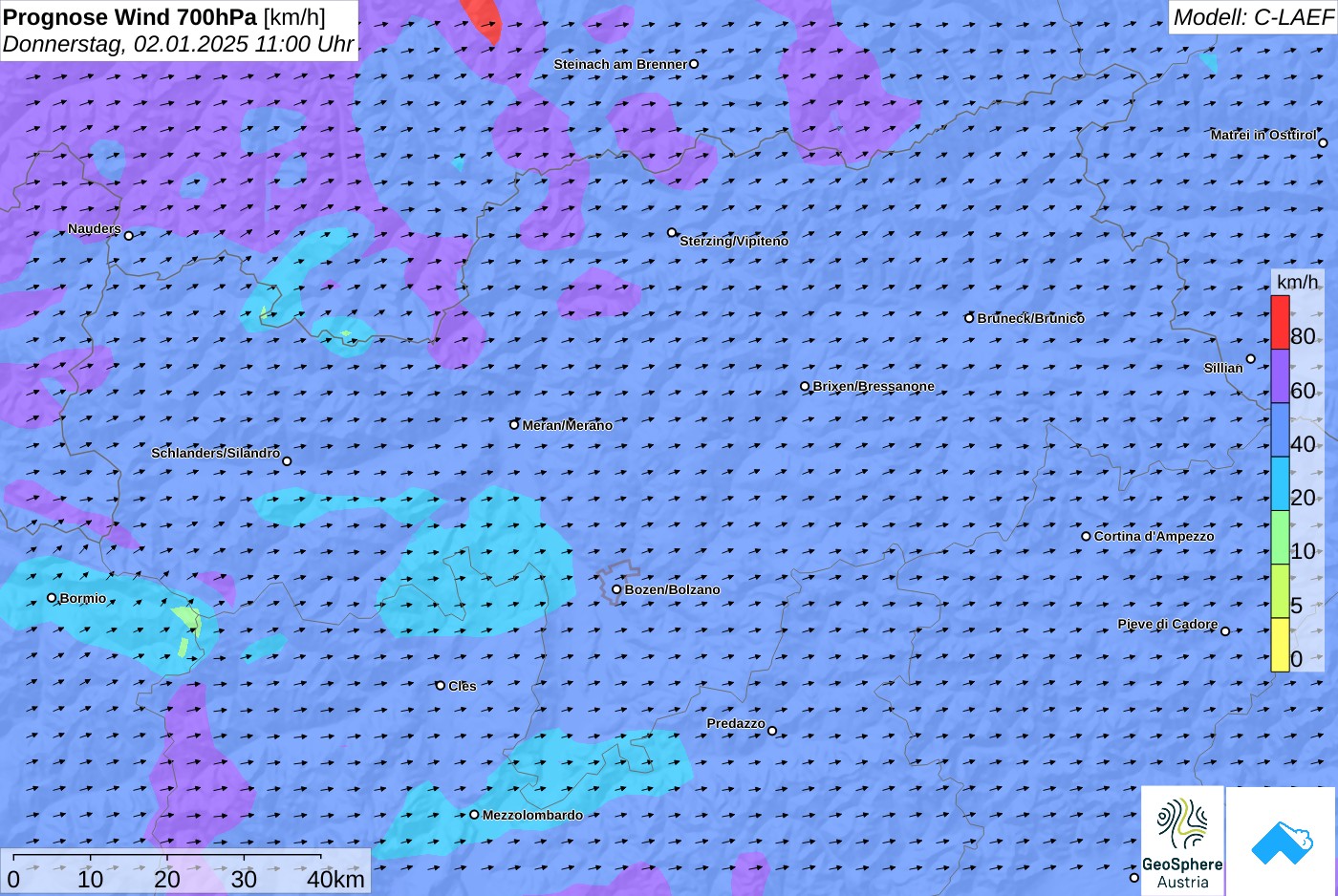Screen dimensions: 1338x896
Task: Select the Sterzing/Vipiteno map marker
Action: pos(672,232)
